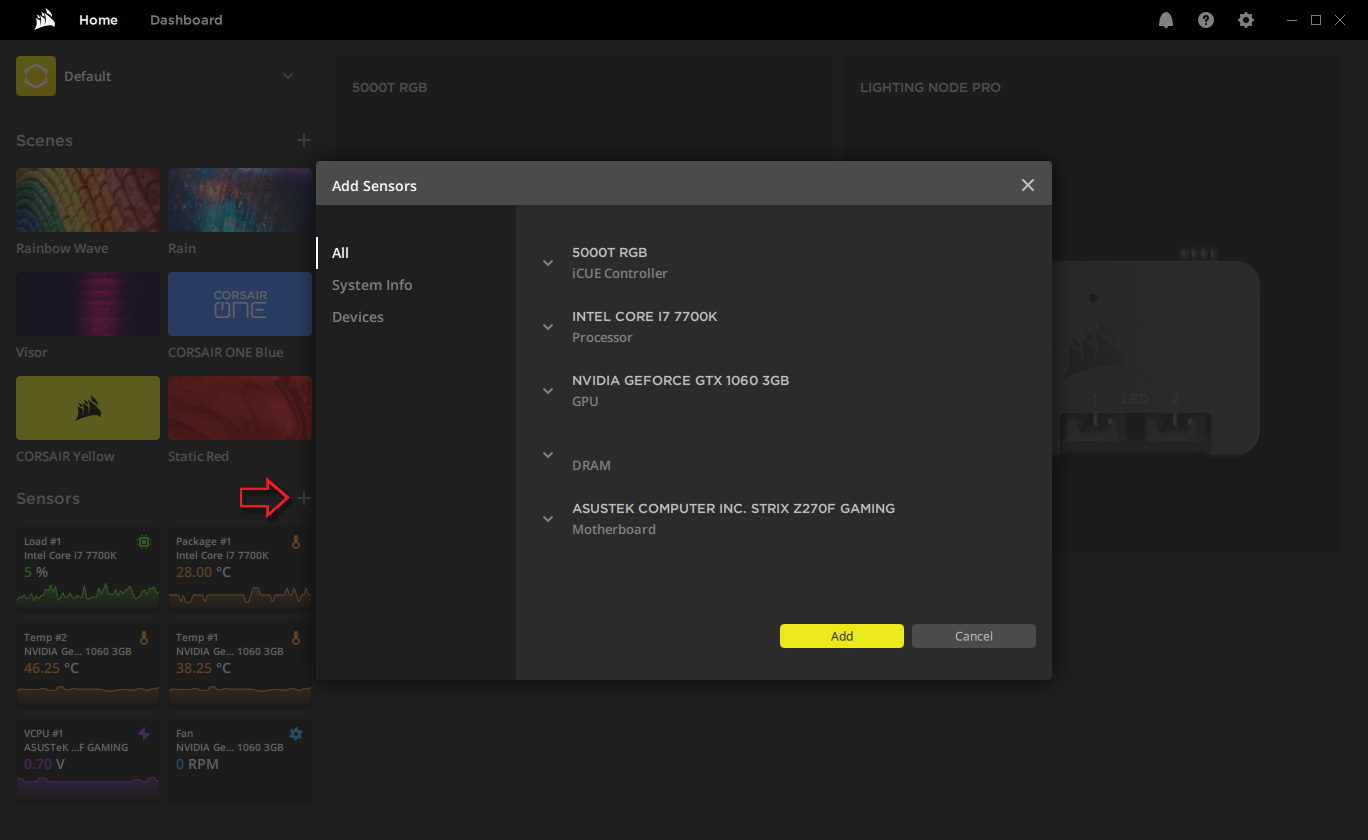
Task: Click the yellow Add button
Action: coord(842,636)
